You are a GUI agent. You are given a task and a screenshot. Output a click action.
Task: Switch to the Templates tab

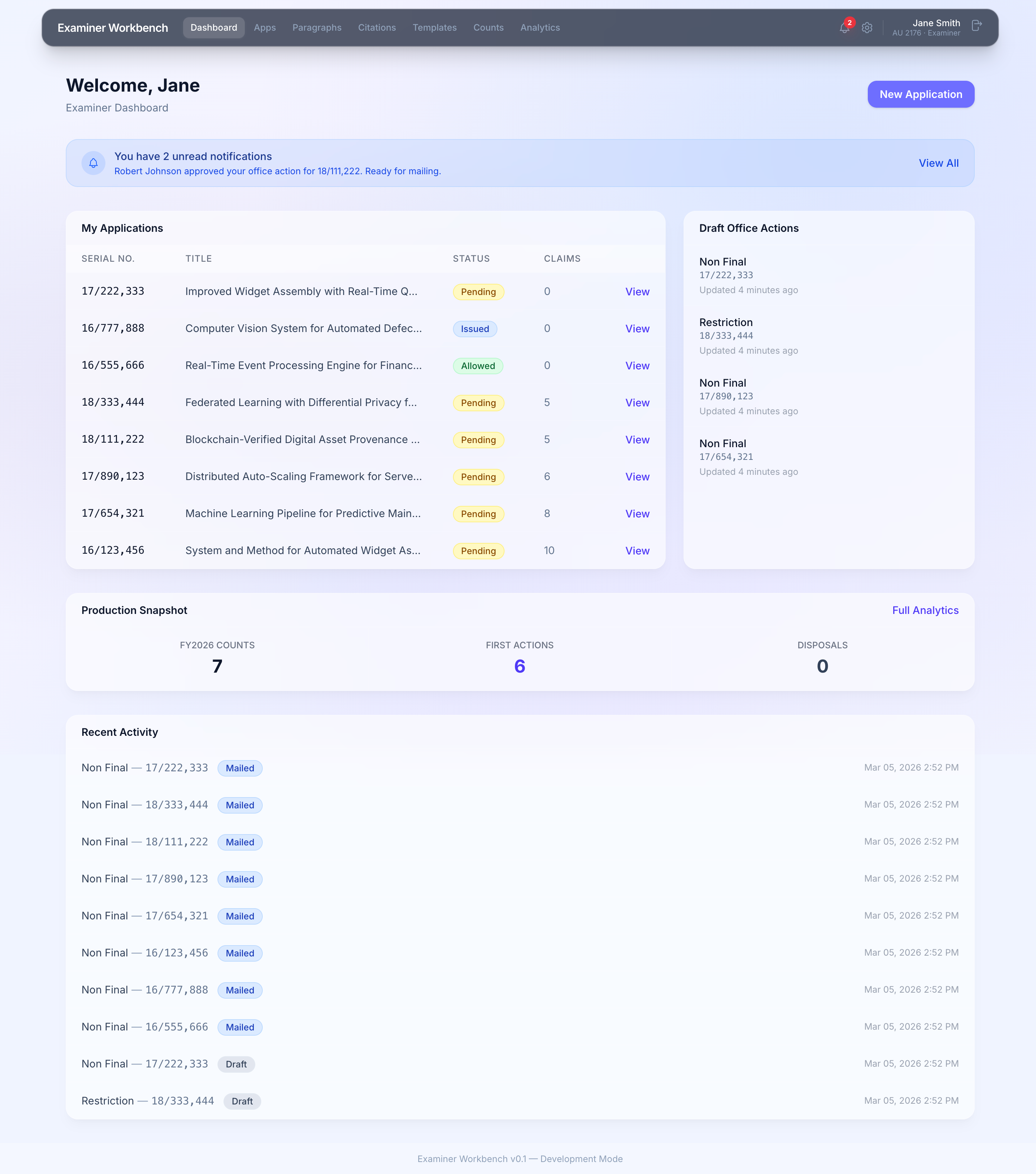click(x=434, y=27)
